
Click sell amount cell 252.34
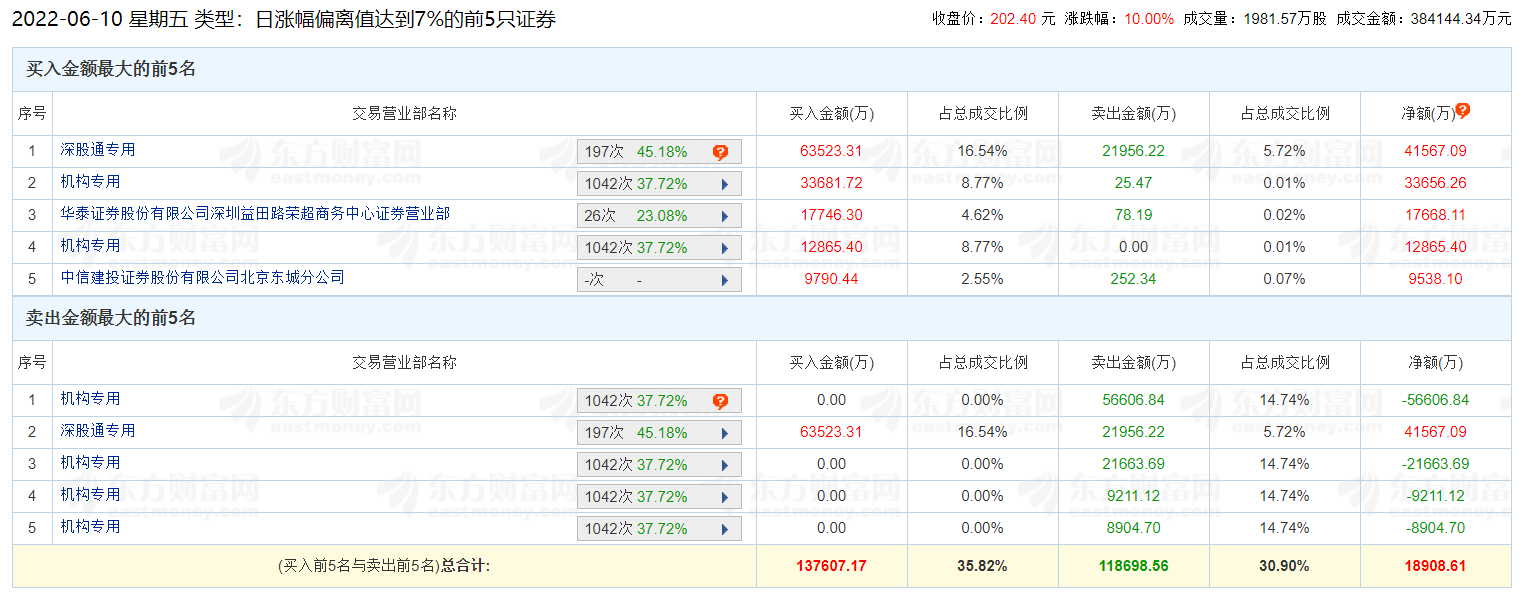[1134, 279]
